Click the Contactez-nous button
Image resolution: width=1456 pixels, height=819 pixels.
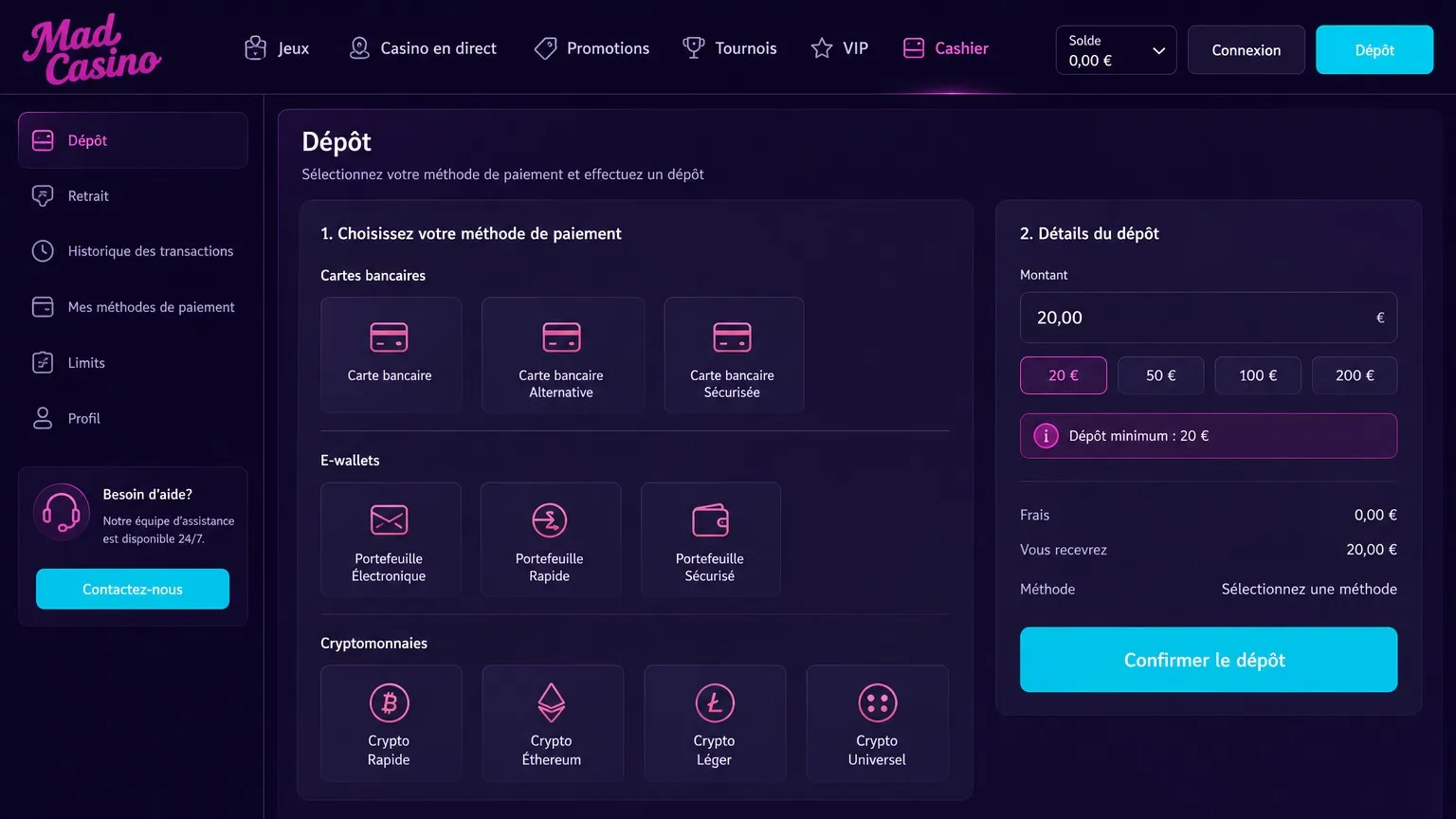133,590
